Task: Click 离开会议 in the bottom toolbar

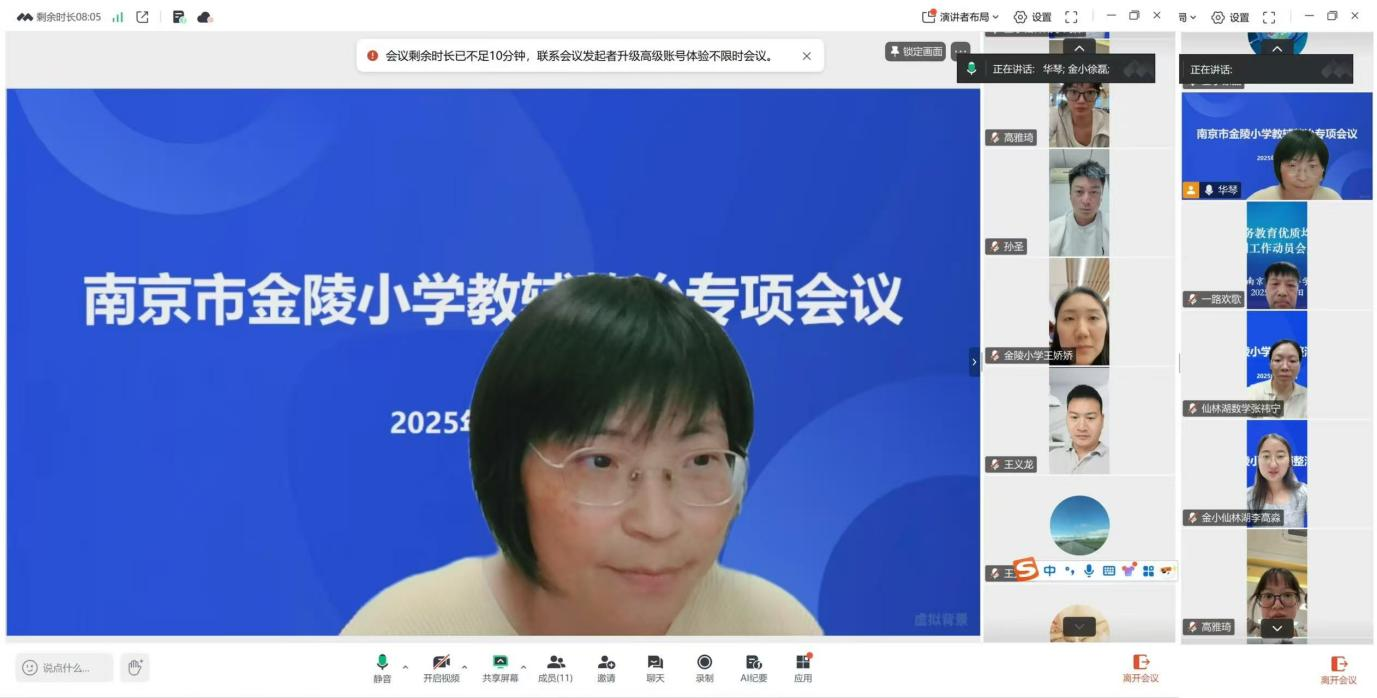Action: click(1140, 668)
